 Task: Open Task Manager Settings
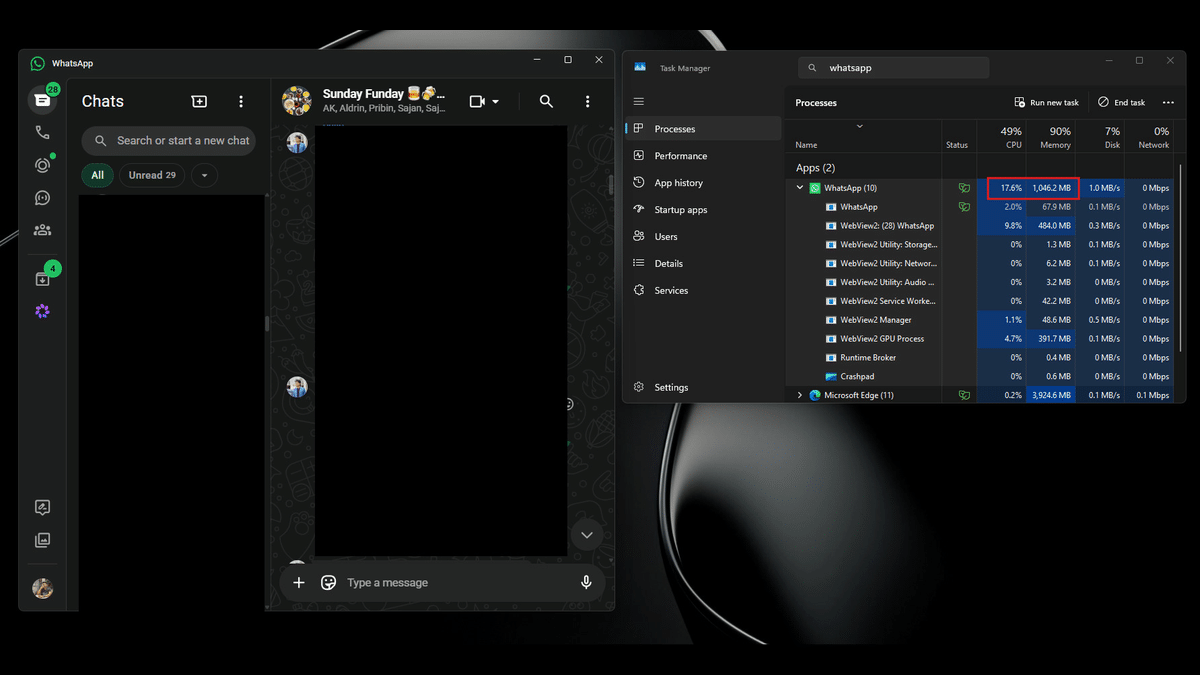tap(704, 387)
